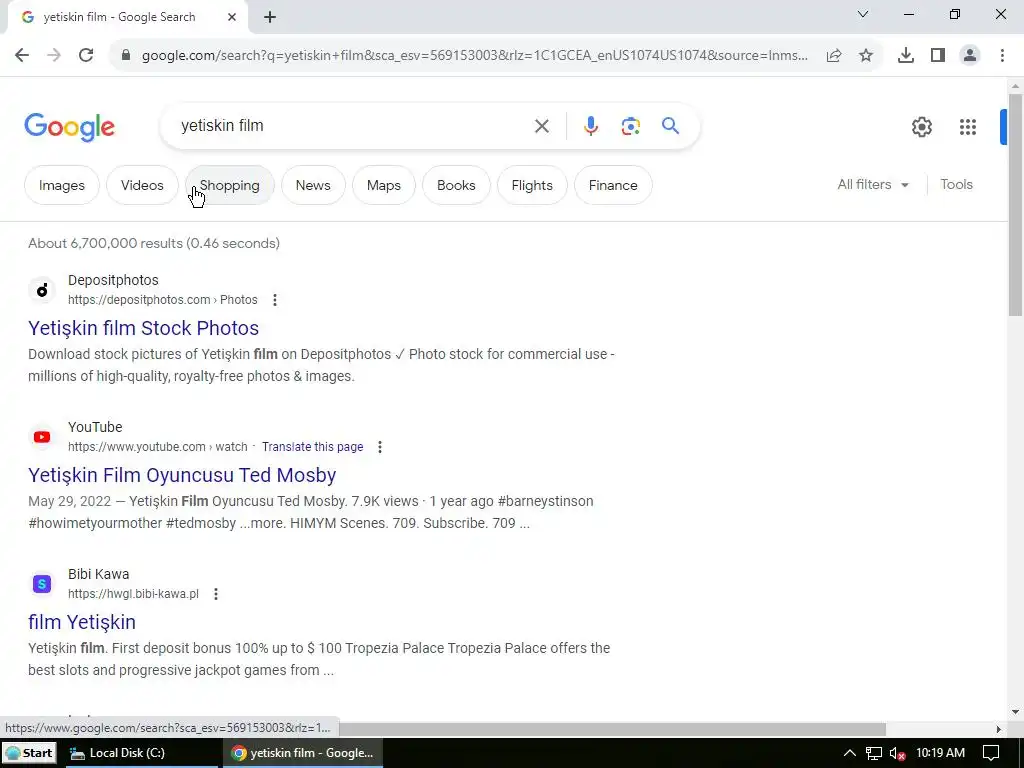1024x768 pixels.
Task: Open a new browser tab
Action: 270,18
